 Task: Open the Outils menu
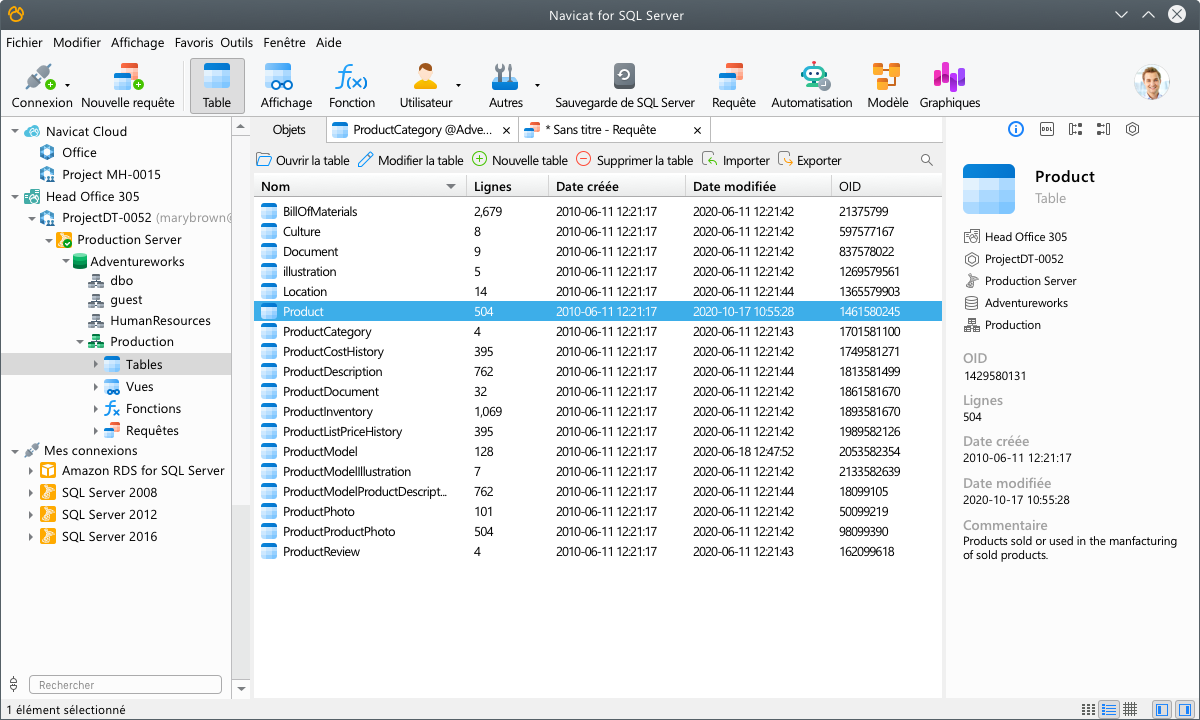point(237,43)
